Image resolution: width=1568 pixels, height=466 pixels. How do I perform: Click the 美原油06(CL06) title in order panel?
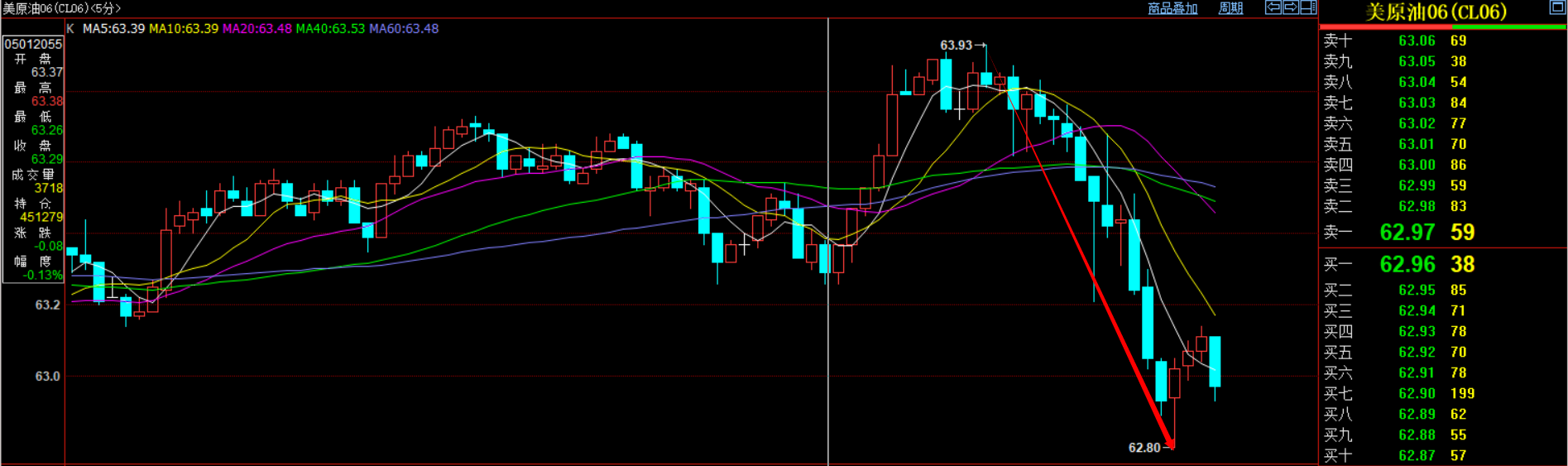point(1436,12)
